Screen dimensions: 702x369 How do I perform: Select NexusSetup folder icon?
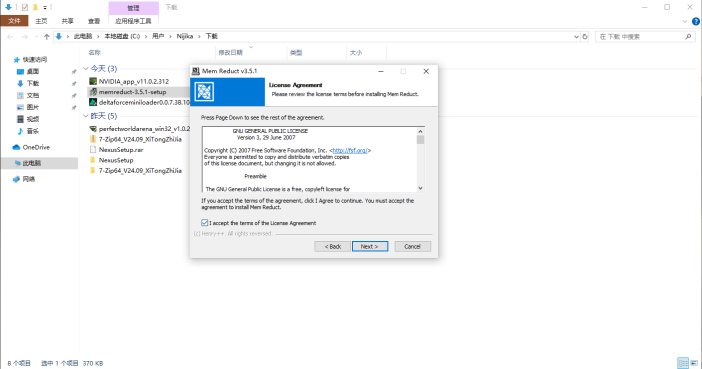[x=93, y=160]
